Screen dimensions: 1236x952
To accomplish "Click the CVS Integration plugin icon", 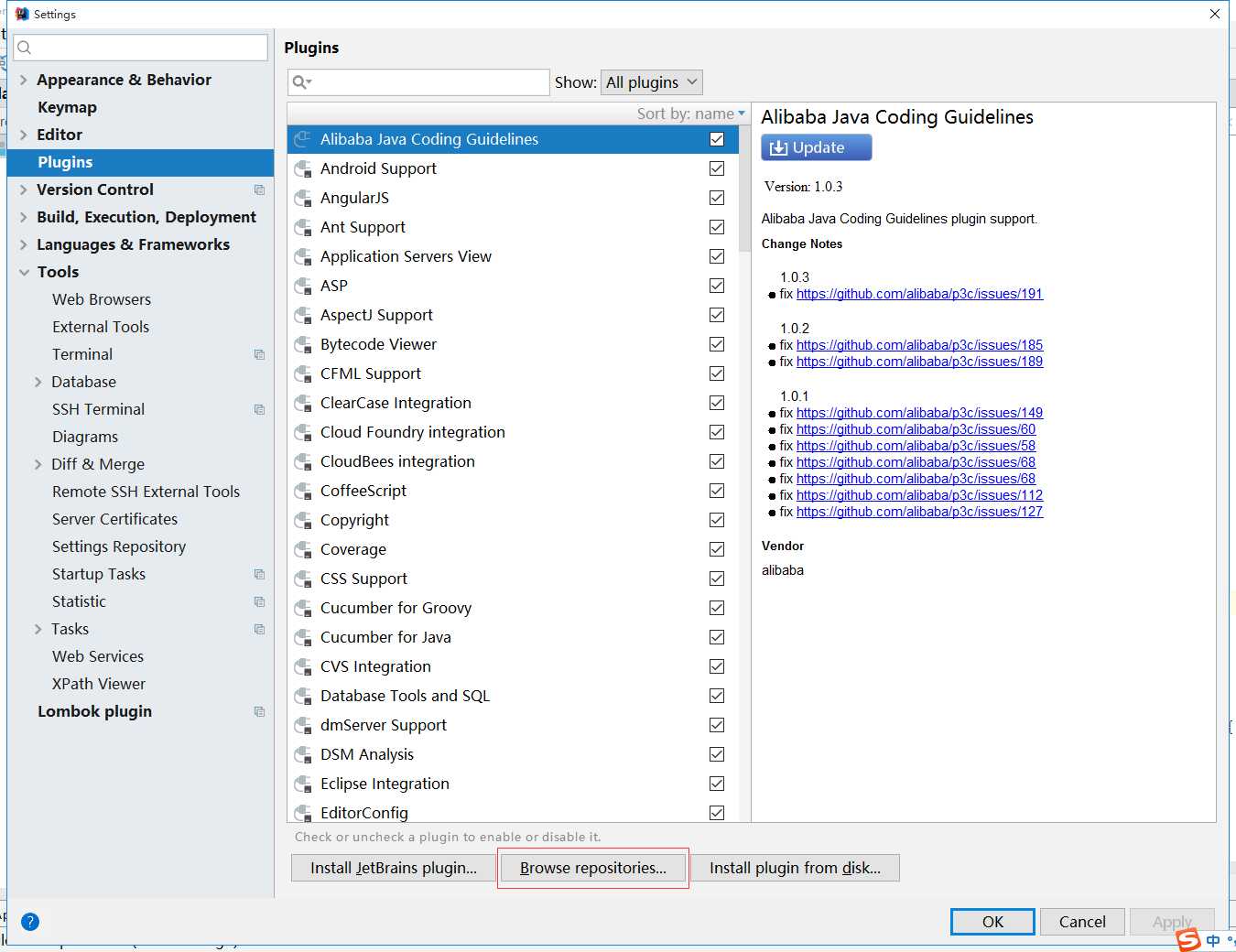I will point(303,666).
